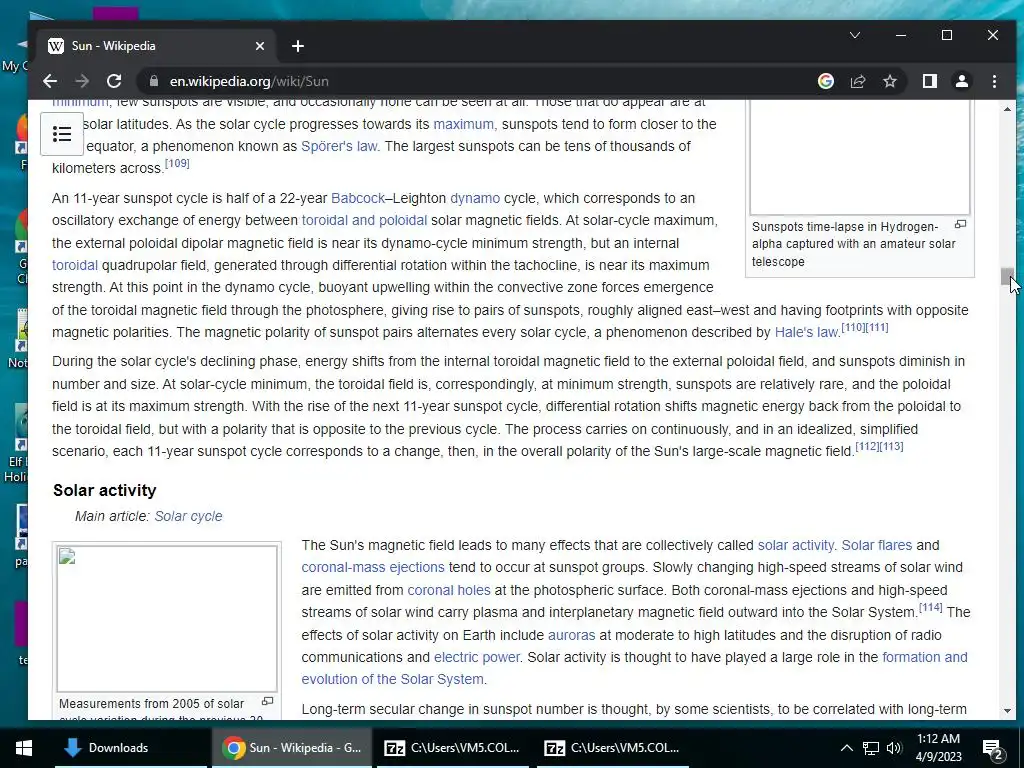This screenshot has width=1024, height=768.
Task: Open citation [109]
Action: [177, 163]
